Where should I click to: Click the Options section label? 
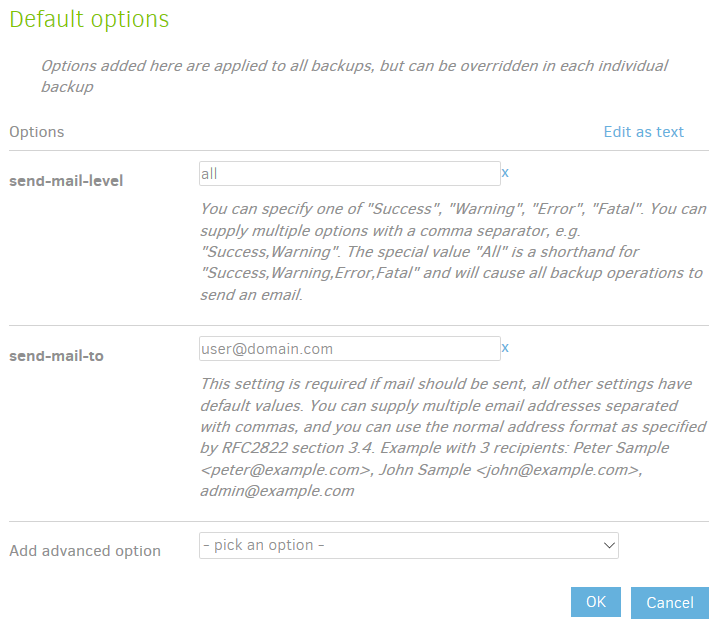coord(36,132)
